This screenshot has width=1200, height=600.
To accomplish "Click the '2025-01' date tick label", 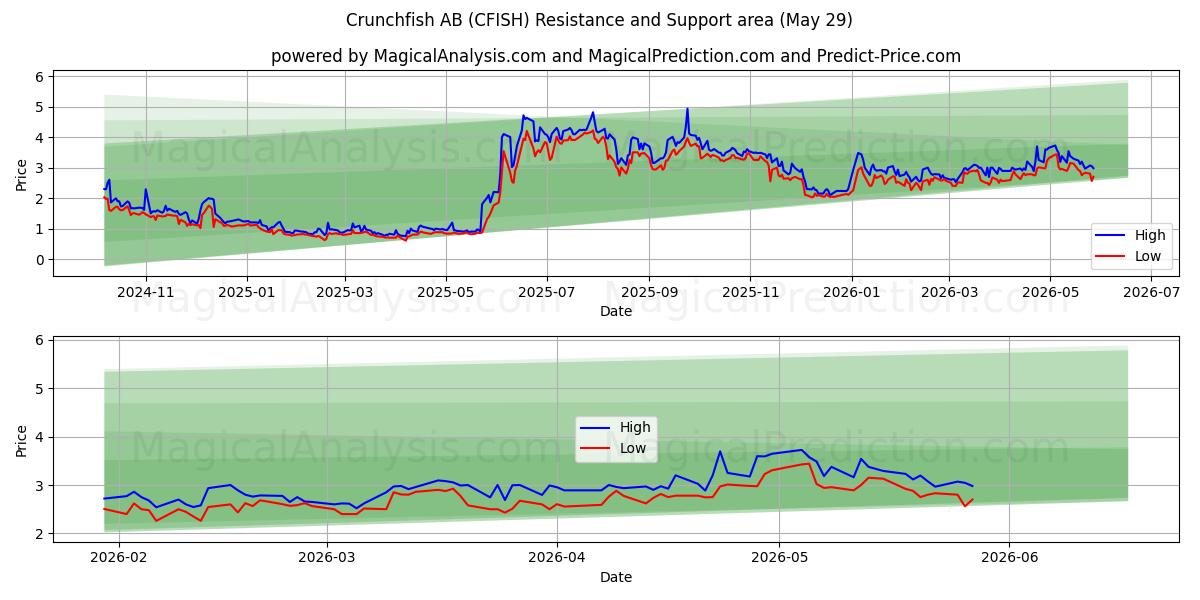I will [246, 292].
